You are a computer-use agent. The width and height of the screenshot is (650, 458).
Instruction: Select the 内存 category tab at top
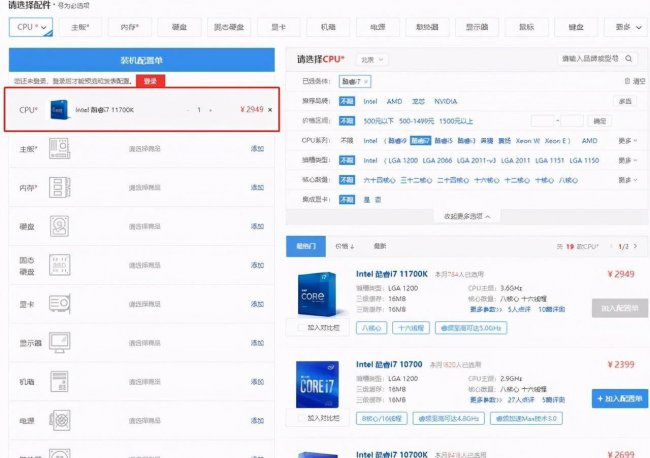(x=130, y=27)
